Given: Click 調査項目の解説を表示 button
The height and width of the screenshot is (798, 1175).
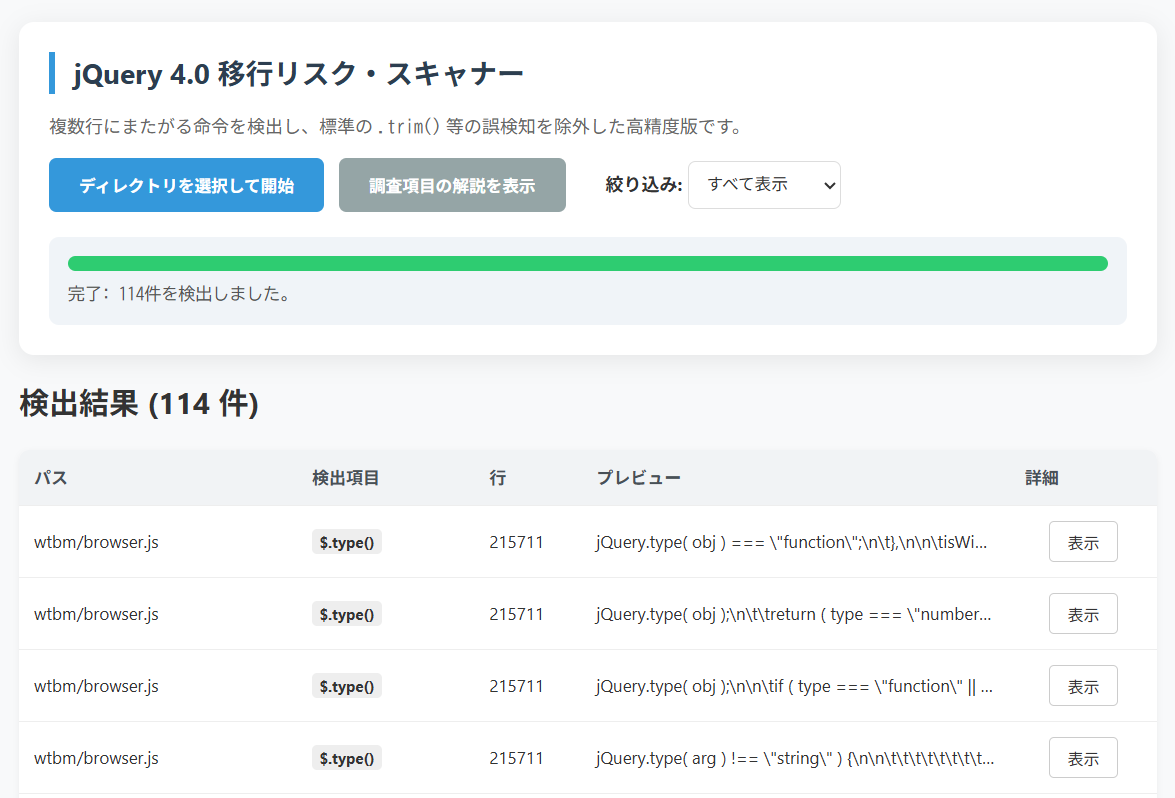Looking at the screenshot, I should point(452,185).
